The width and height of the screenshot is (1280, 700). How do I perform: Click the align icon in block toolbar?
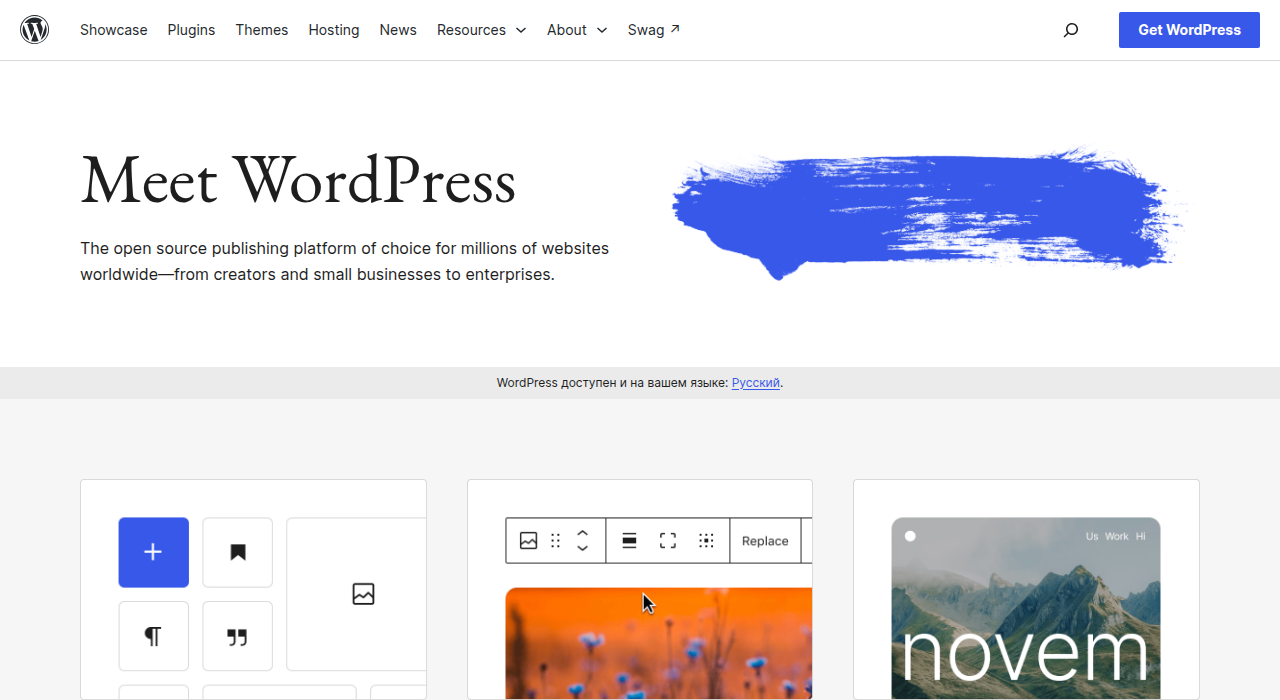click(630, 541)
